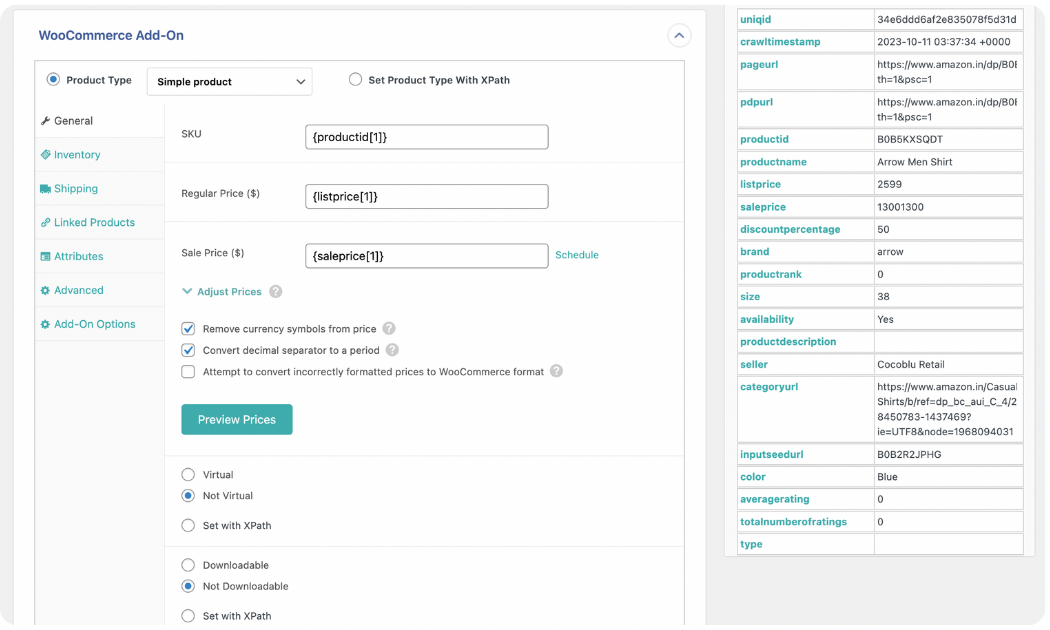Screen dimensions: 1050x630
Task: Select the Virtual radio button
Action: tap(188, 474)
